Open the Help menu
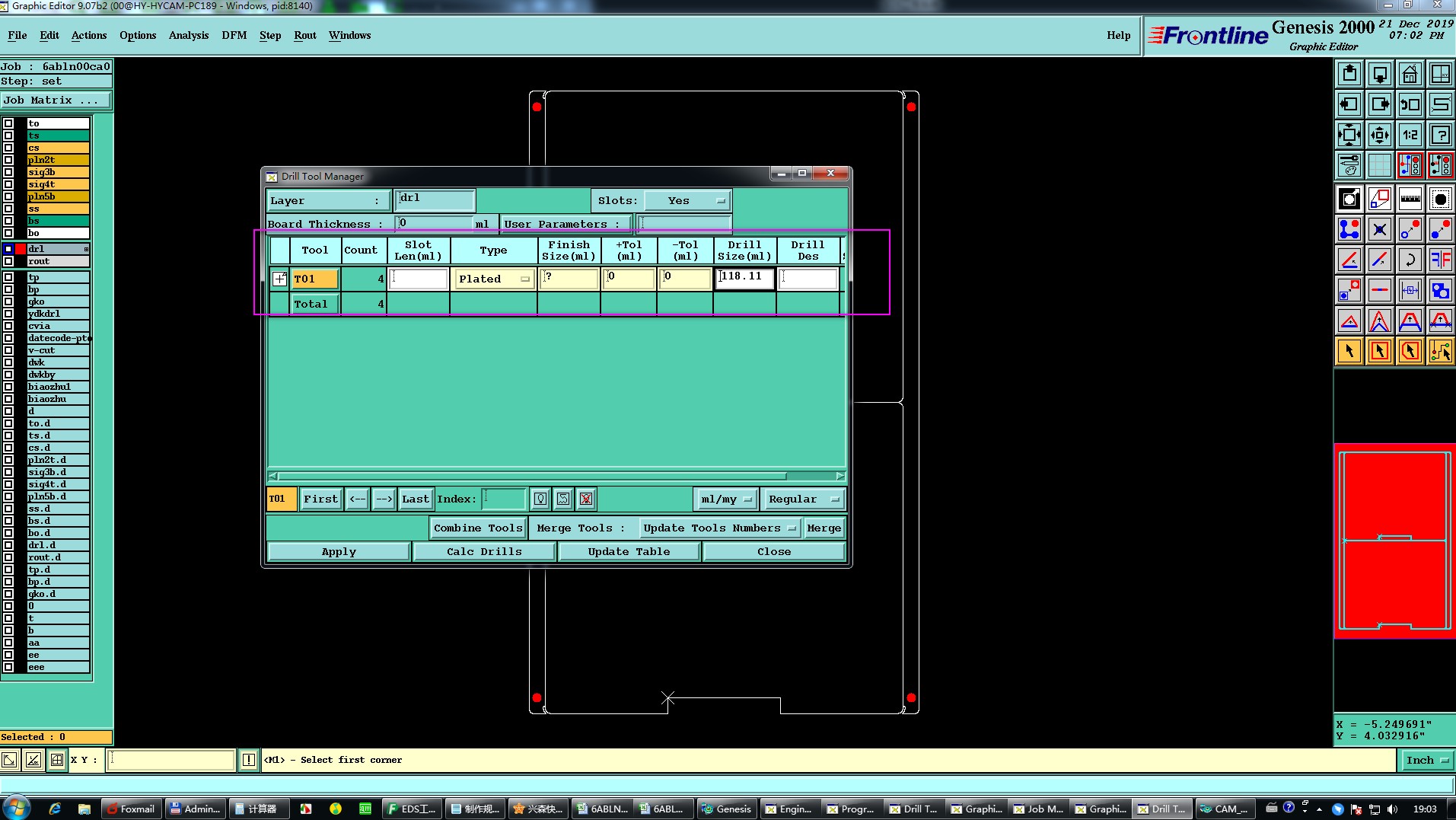Screen dimensions: 1456x820 tap(1118, 35)
